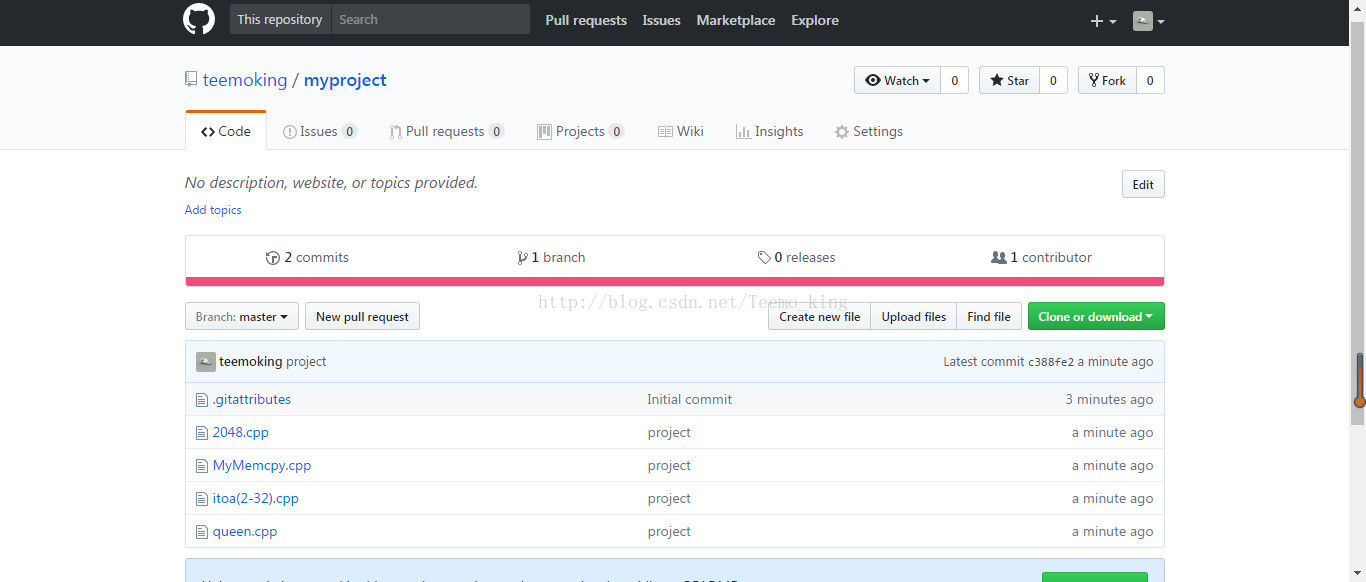Open Issues in top navigation
The image size is (1366, 582).
[661, 20]
